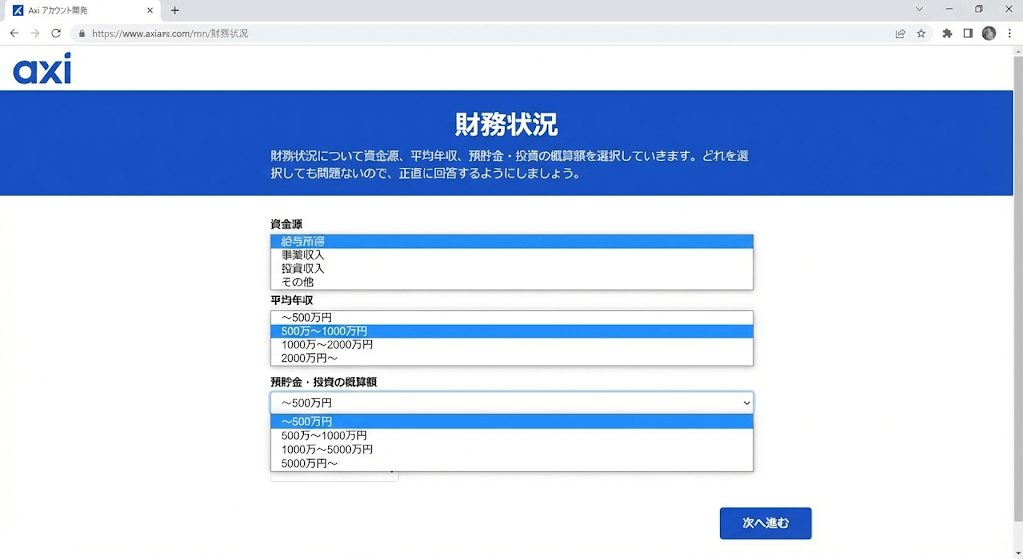The height and width of the screenshot is (559, 1023).
Task: Bookmark this page with star icon
Action: pyautogui.click(x=921, y=33)
